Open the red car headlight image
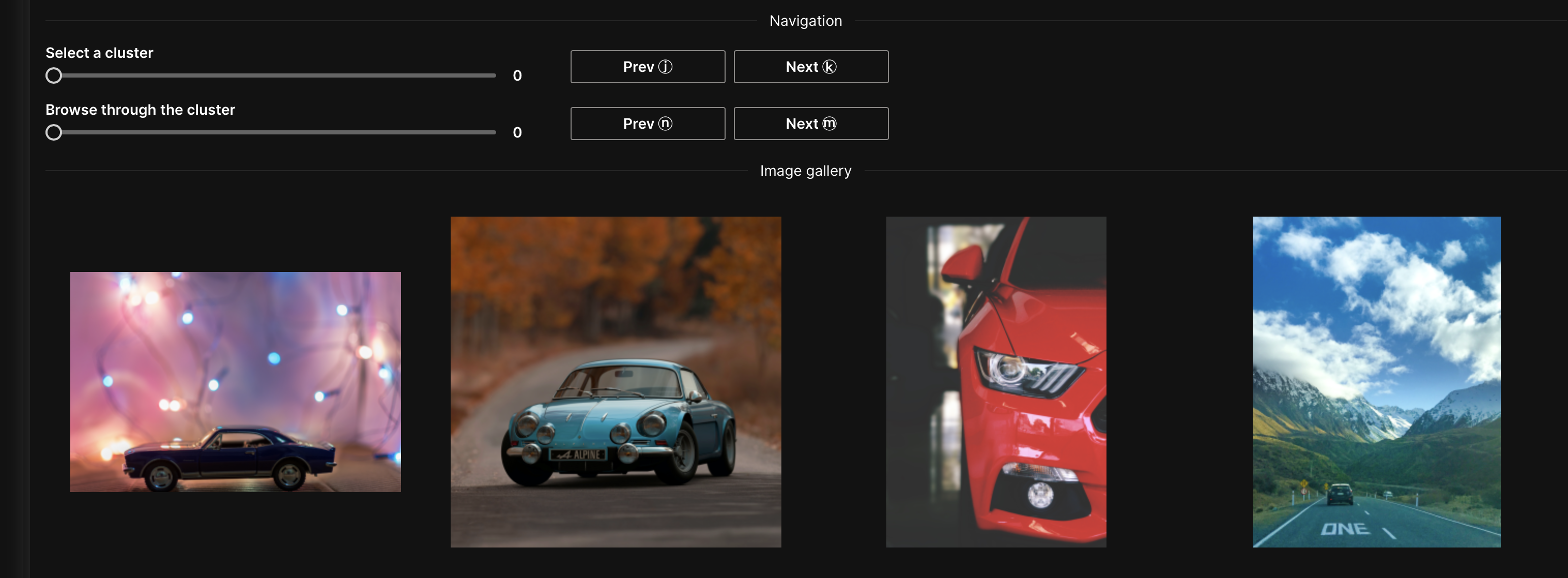1568x578 pixels. coord(996,381)
